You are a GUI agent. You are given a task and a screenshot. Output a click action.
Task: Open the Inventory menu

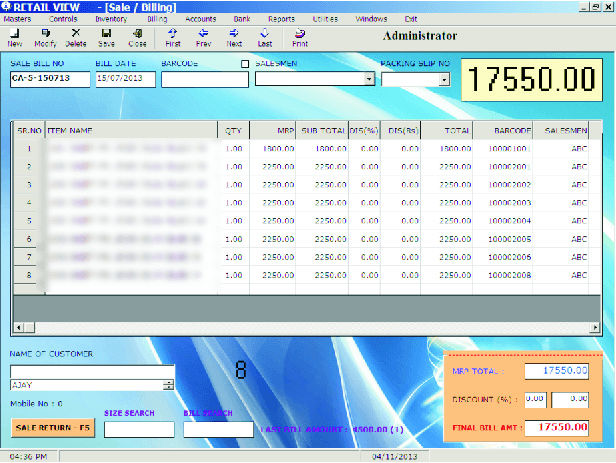coord(111,19)
